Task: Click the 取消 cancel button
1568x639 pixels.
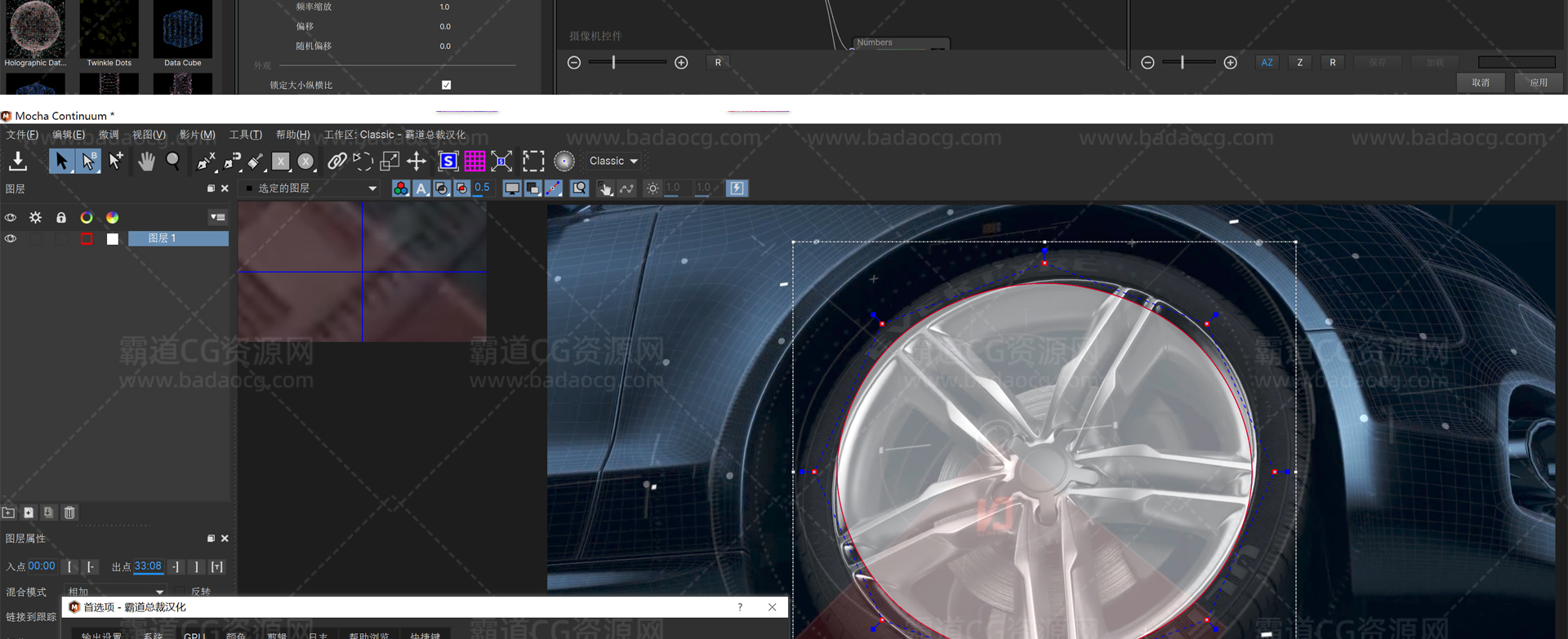Action: [1480, 82]
